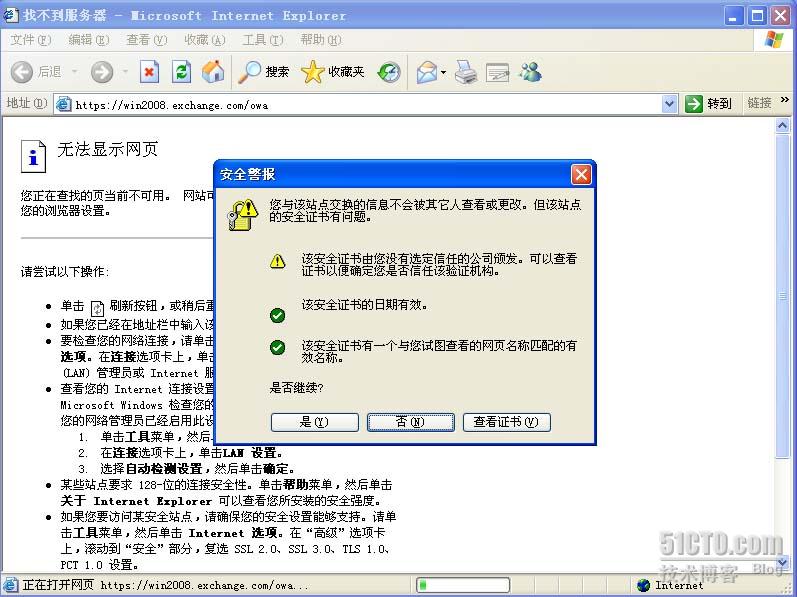This screenshot has height=597, width=797.
Task: Open the 工具(T) menu
Action: point(262,40)
